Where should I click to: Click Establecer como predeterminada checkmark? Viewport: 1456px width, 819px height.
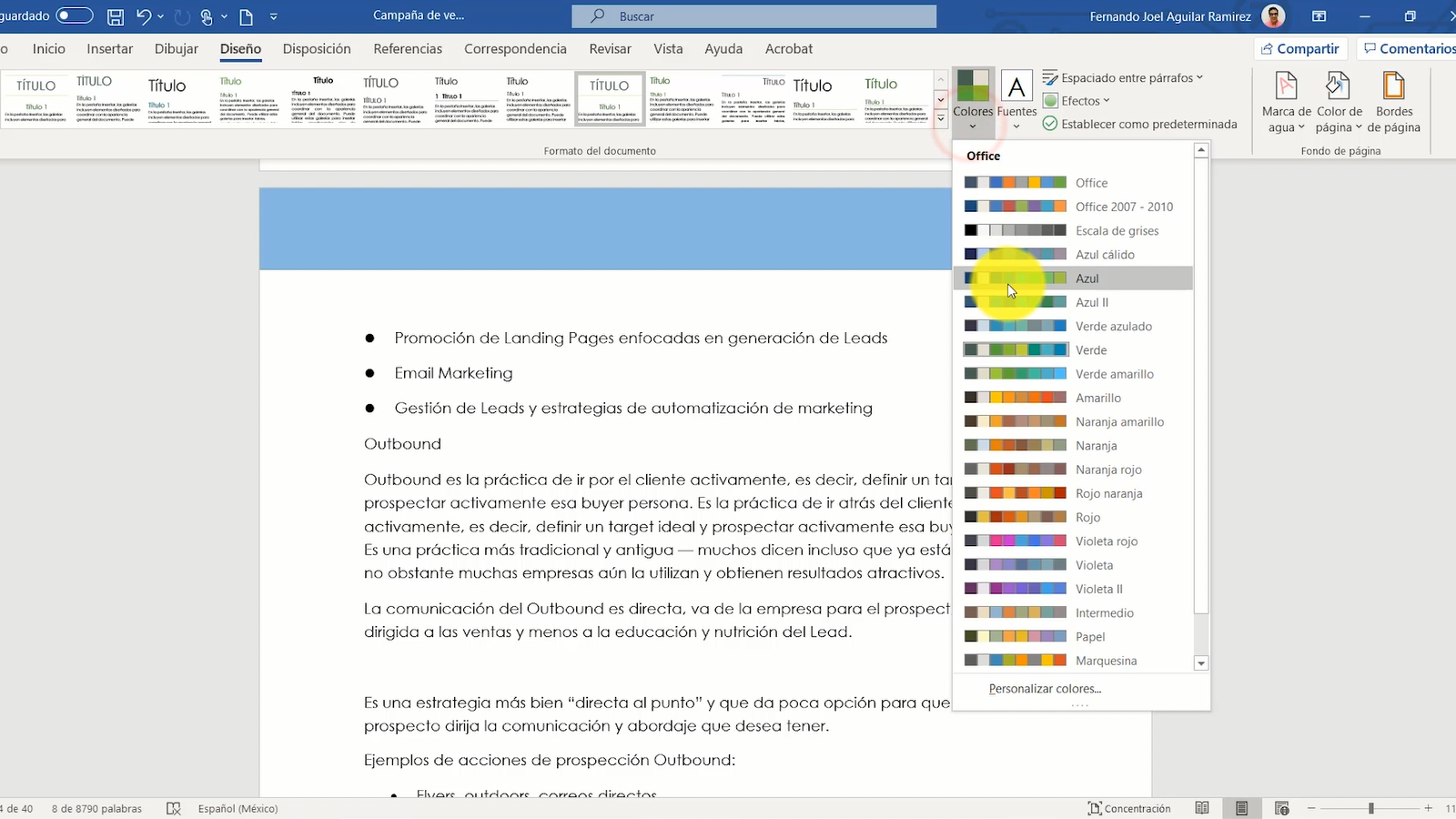[x=1050, y=124]
